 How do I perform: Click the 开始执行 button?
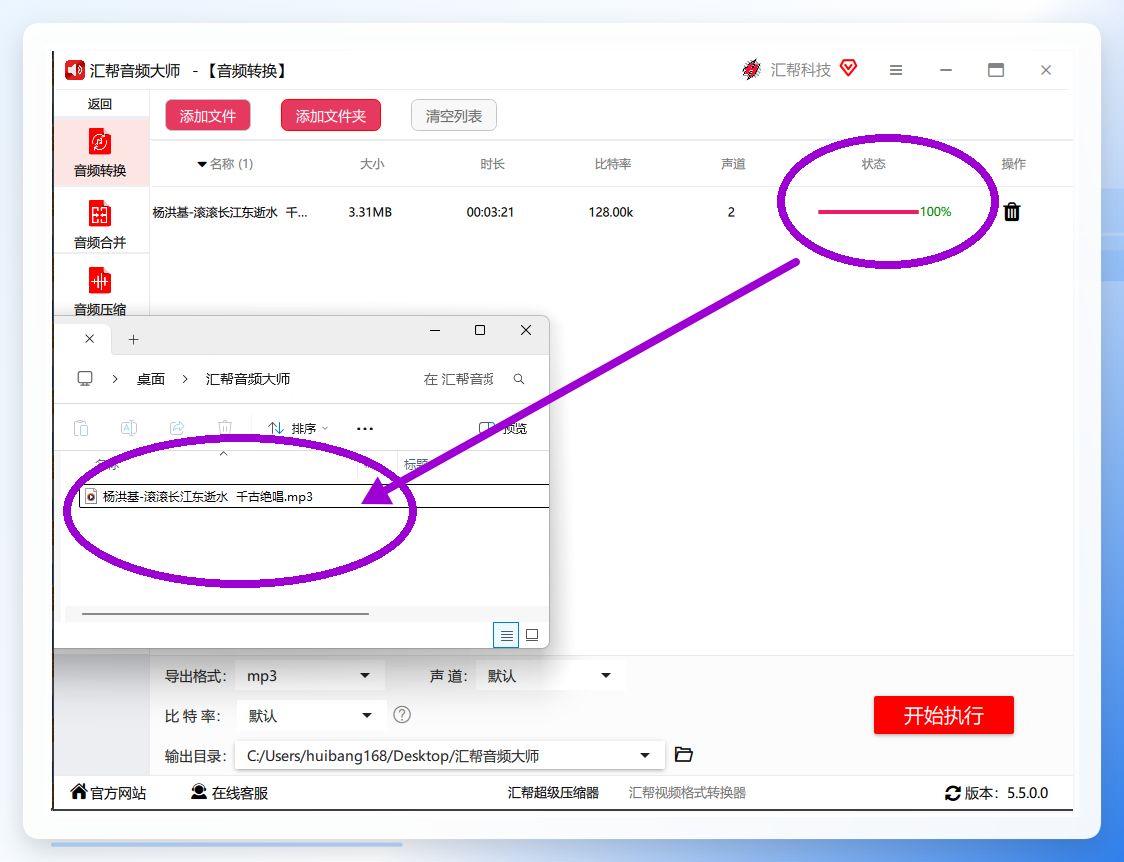tap(943, 715)
